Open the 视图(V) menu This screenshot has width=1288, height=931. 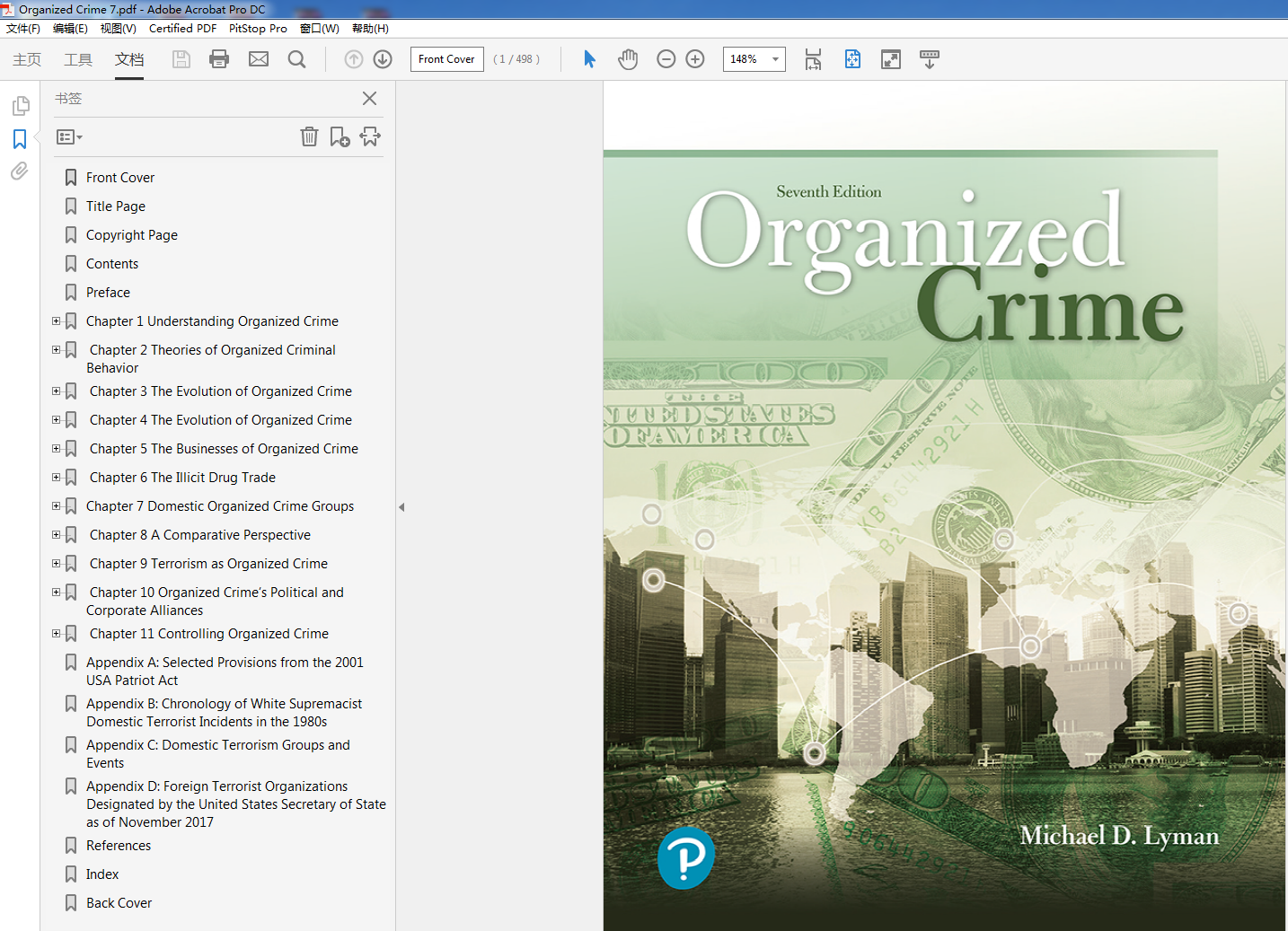[118, 29]
